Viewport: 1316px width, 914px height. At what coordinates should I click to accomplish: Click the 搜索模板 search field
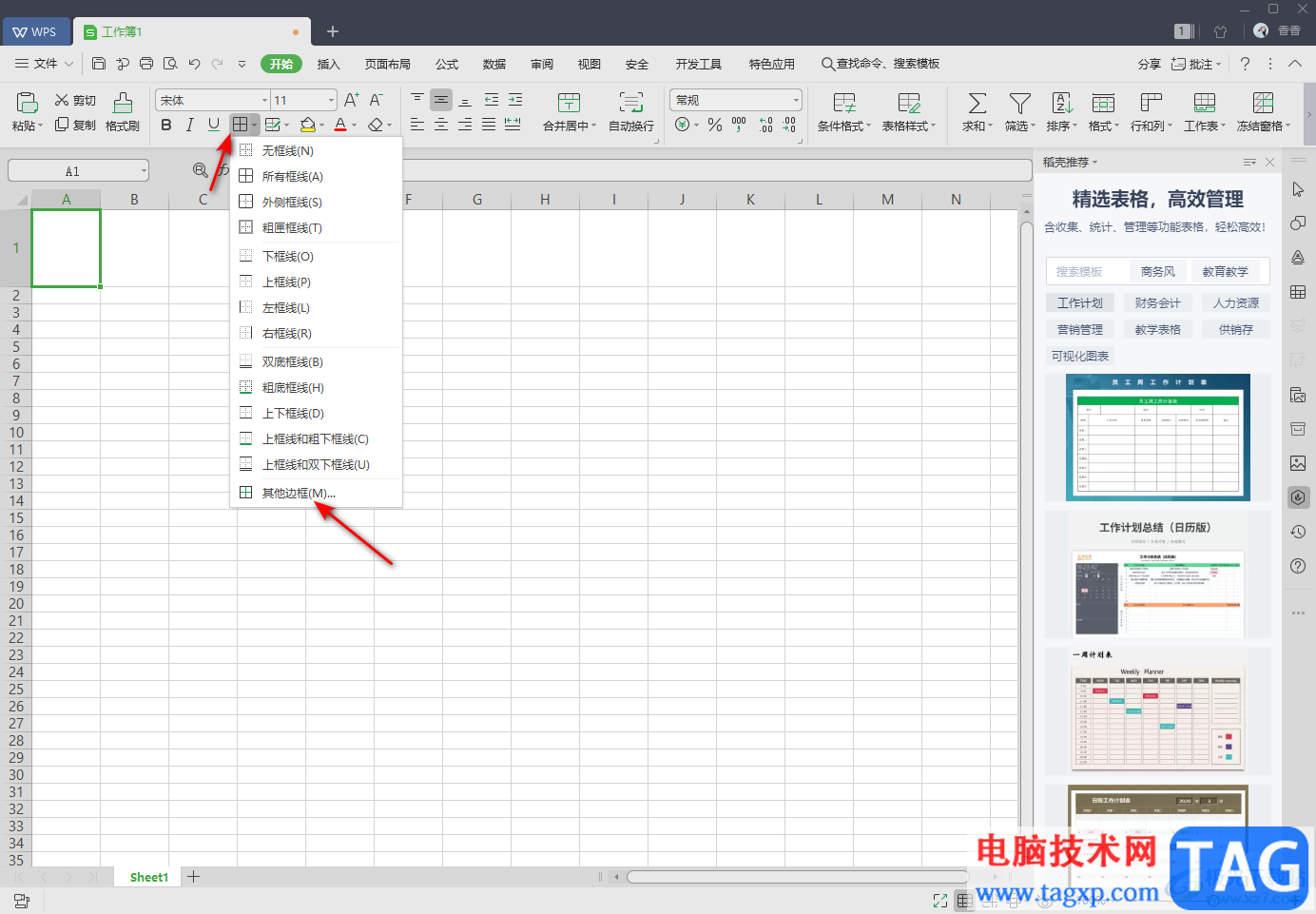click(1086, 271)
